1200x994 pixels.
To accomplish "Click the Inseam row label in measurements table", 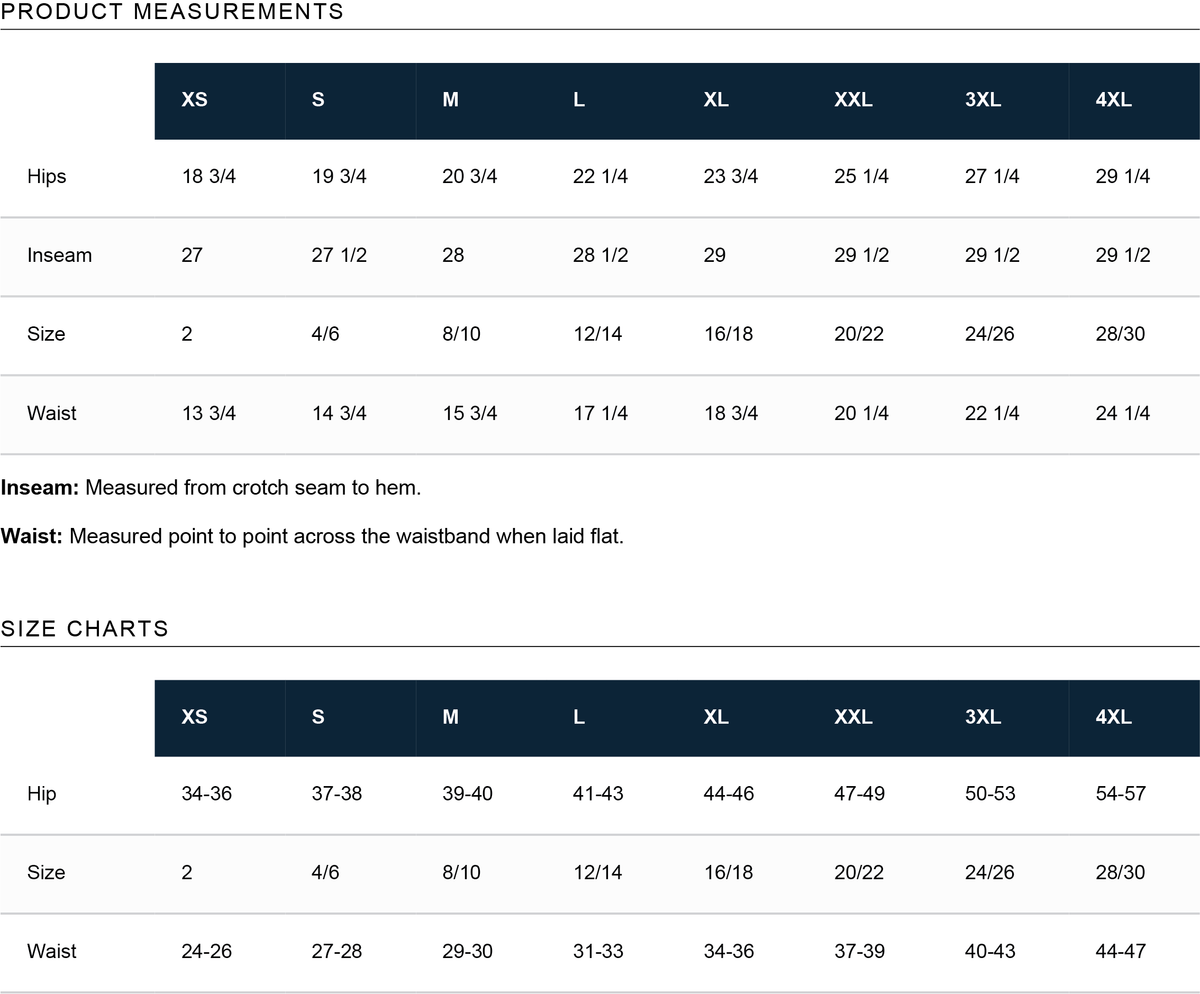I will pyautogui.click(x=59, y=255).
